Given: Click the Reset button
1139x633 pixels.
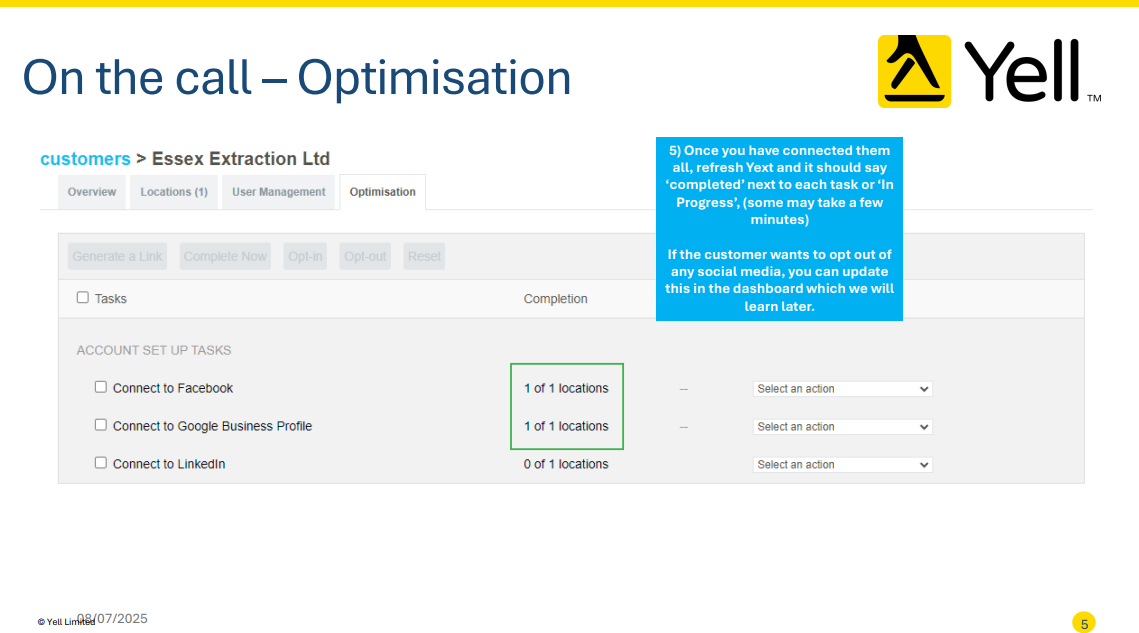Looking at the screenshot, I should [424, 257].
